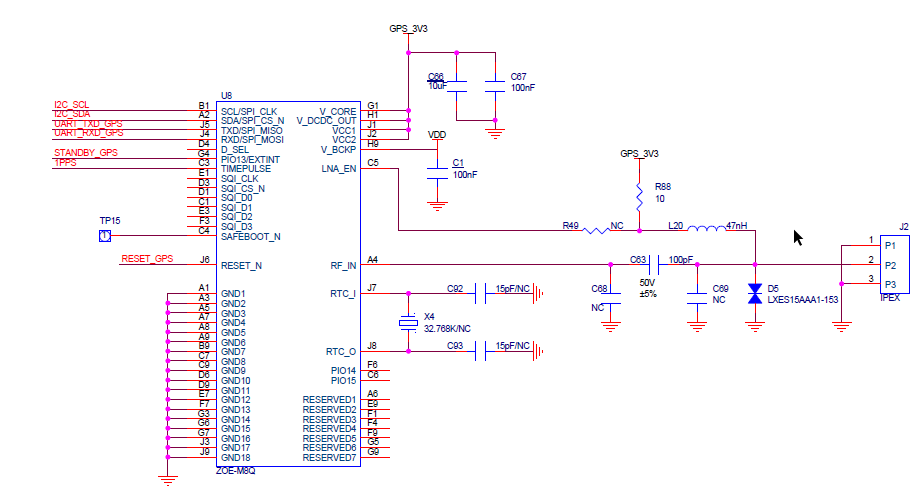
Task: Select the I2C_SCL net label
Action: pyautogui.click(x=71, y=105)
